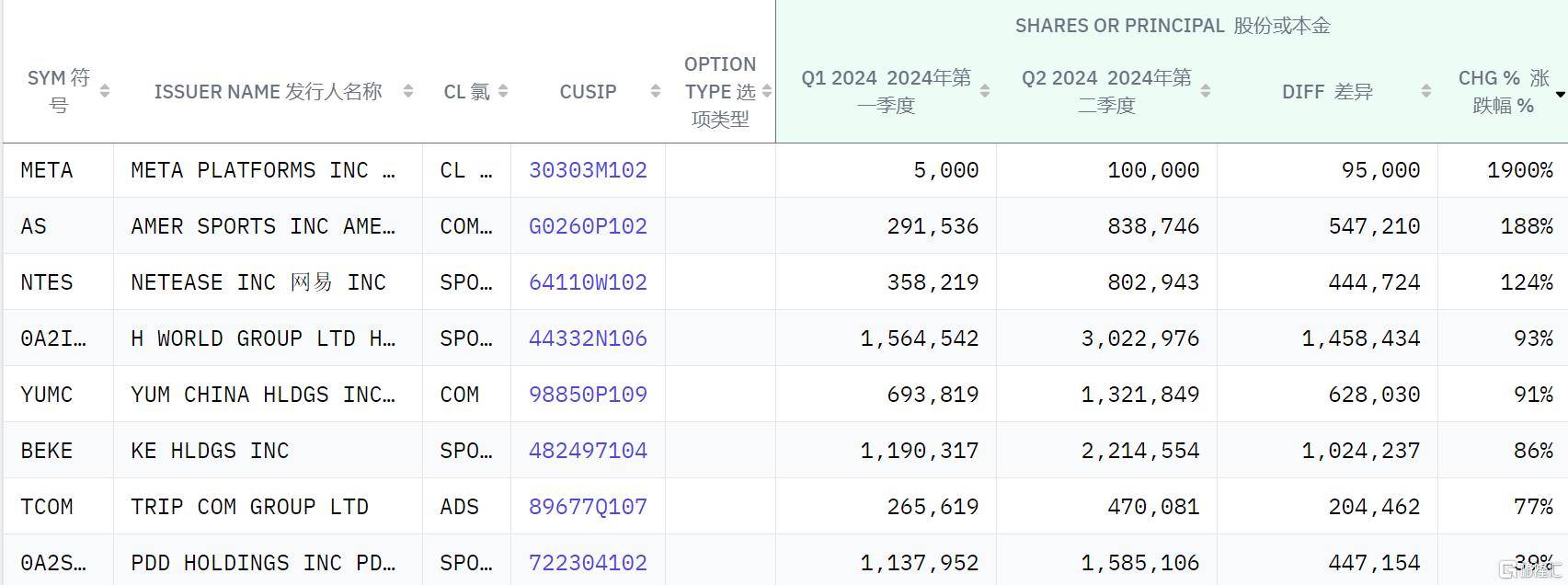Image resolution: width=1568 pixels, height=585 pixels.
Task: Click the 1900% change cell
Action: [1519, 170]
